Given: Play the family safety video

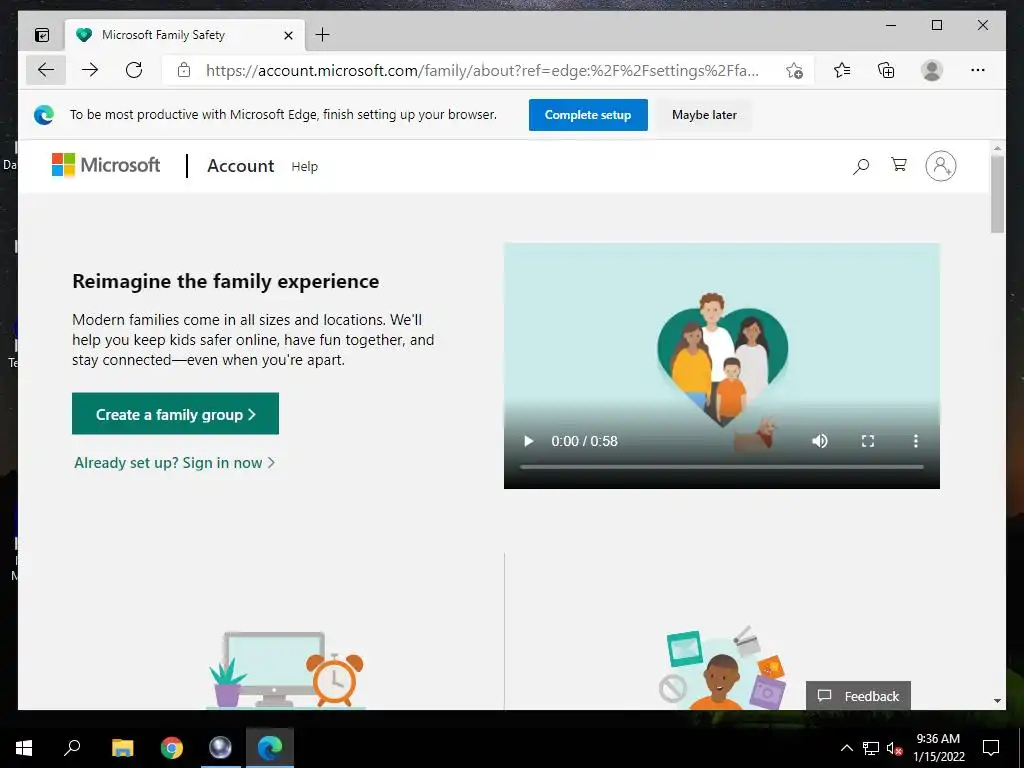Looking at the screenshot, I should click(528, 441).
